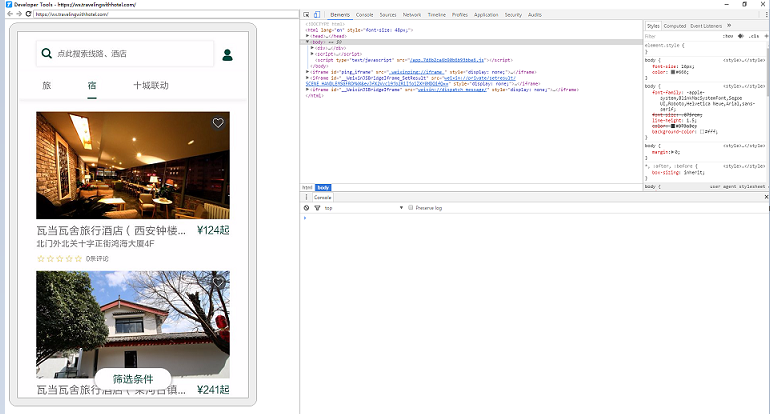770x414 pixels.
Task: Open the console filter funnel icon
Action: (x=316, y=207)
